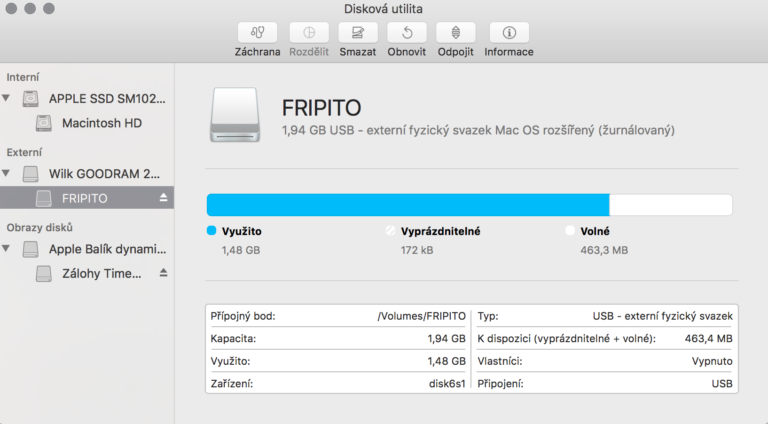
Task: Open the Informace info toolbar icon
Action: coord(509,33)
